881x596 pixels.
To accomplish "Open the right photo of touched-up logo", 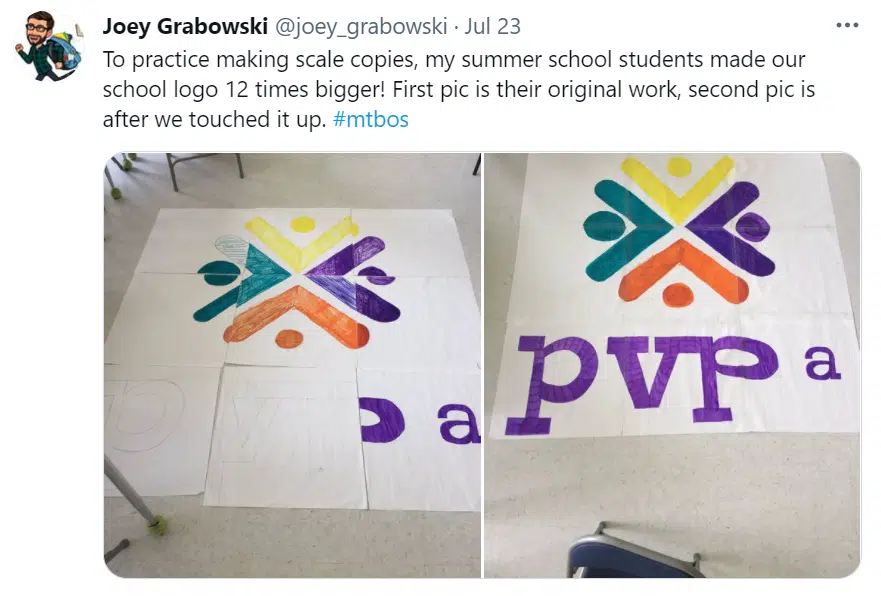I will 672,365.
